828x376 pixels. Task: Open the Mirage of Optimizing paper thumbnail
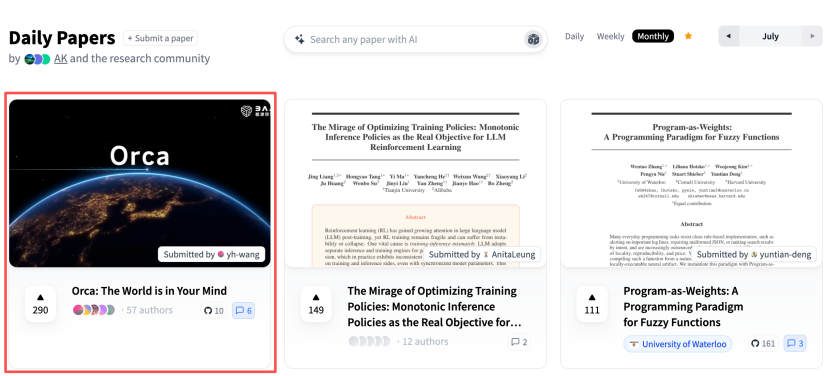point(416,183)
